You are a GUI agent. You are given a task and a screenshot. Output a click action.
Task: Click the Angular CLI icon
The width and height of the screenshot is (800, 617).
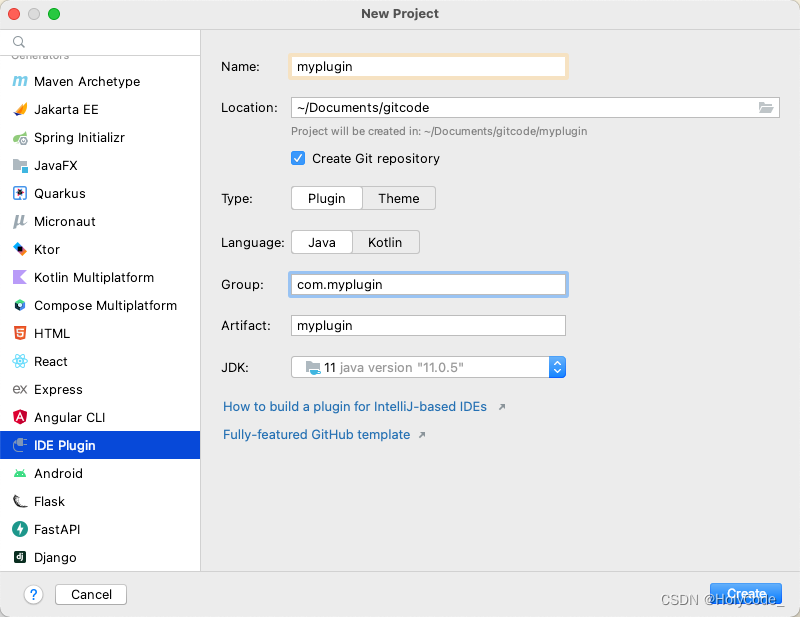click(20, 417)
